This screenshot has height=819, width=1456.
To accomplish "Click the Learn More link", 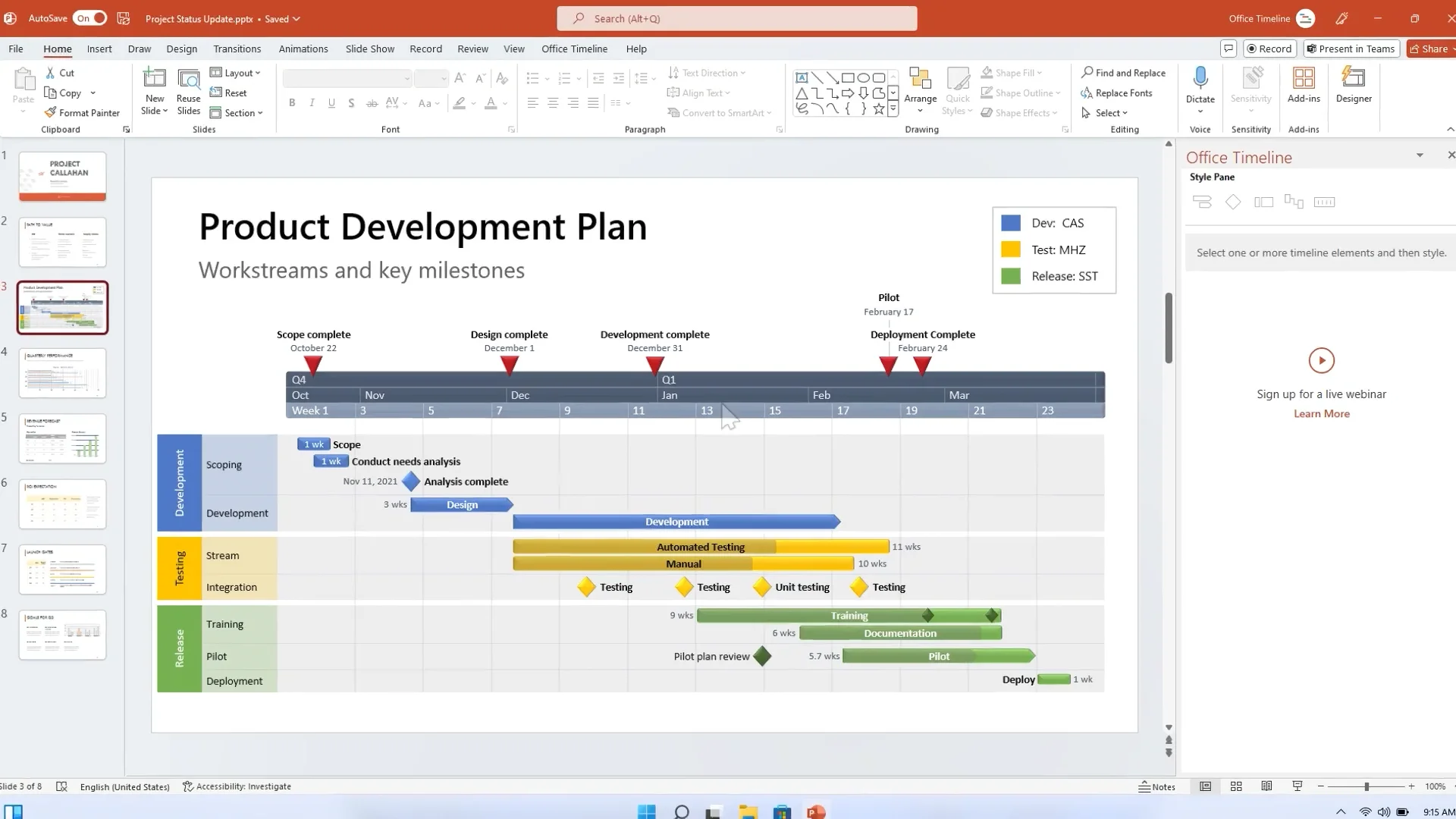I will [1321, 413].
